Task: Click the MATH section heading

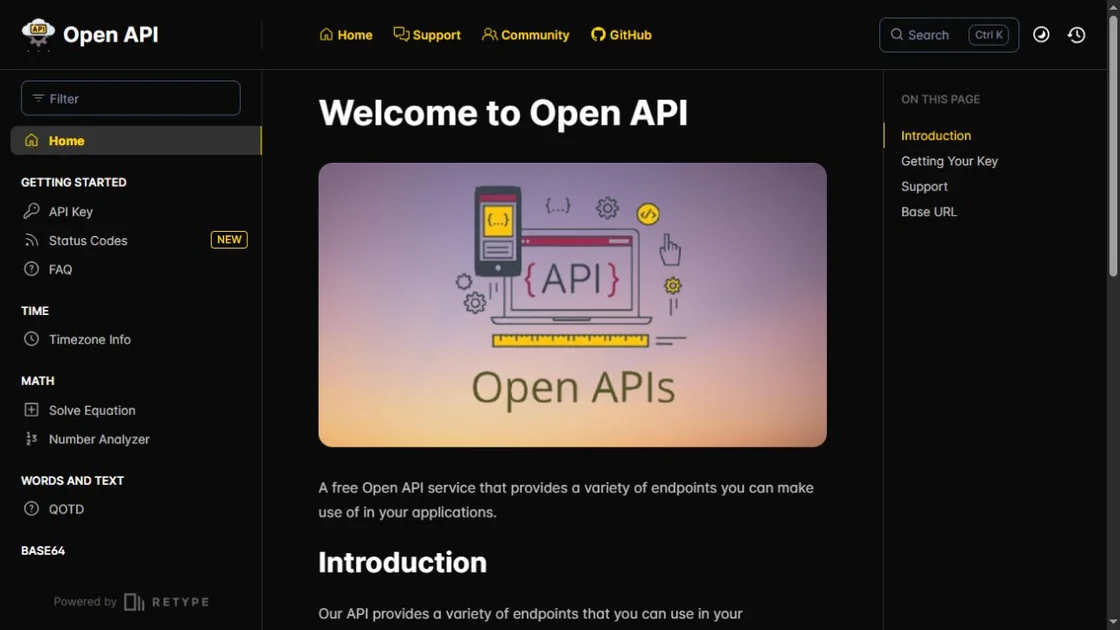Action: point(37,381)
